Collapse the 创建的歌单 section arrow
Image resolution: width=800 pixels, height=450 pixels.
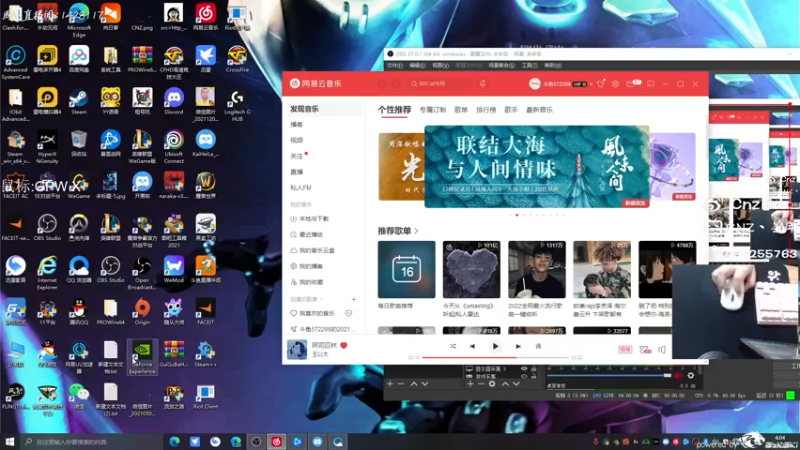(x=321, y=299)
